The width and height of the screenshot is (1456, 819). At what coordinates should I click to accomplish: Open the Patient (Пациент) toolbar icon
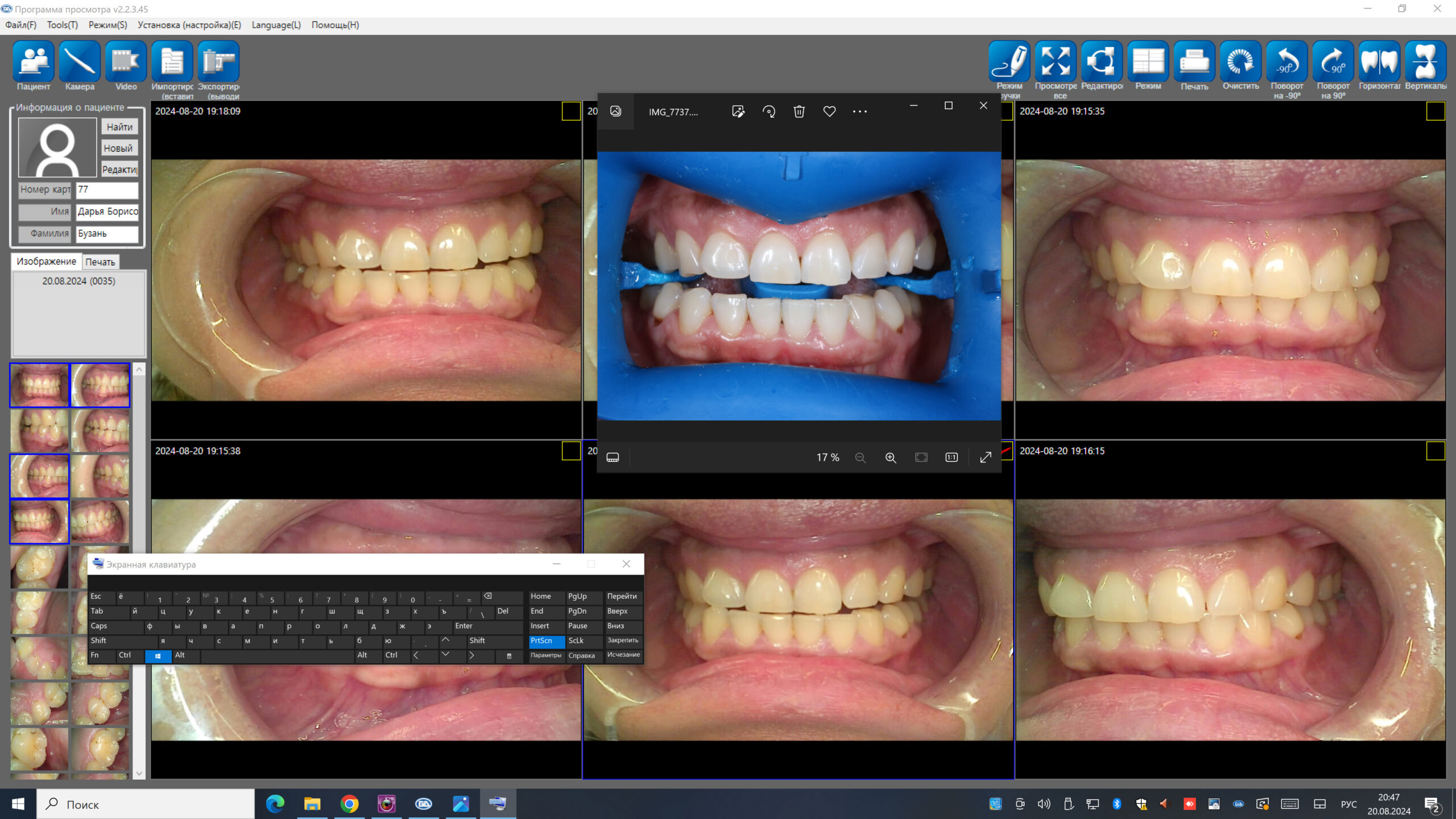click(33, 61)
